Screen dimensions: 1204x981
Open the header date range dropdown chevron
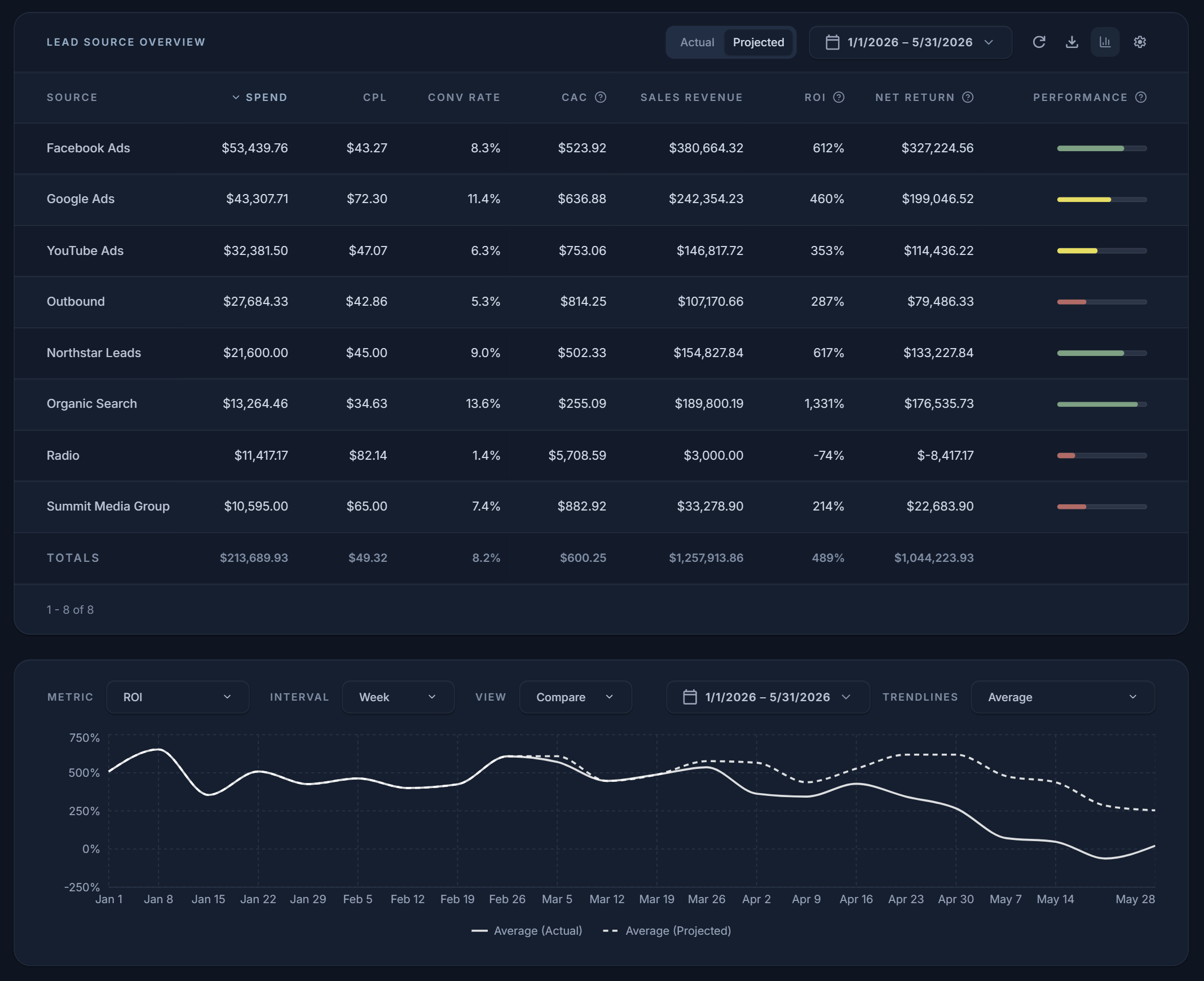(x=988, y=42)
